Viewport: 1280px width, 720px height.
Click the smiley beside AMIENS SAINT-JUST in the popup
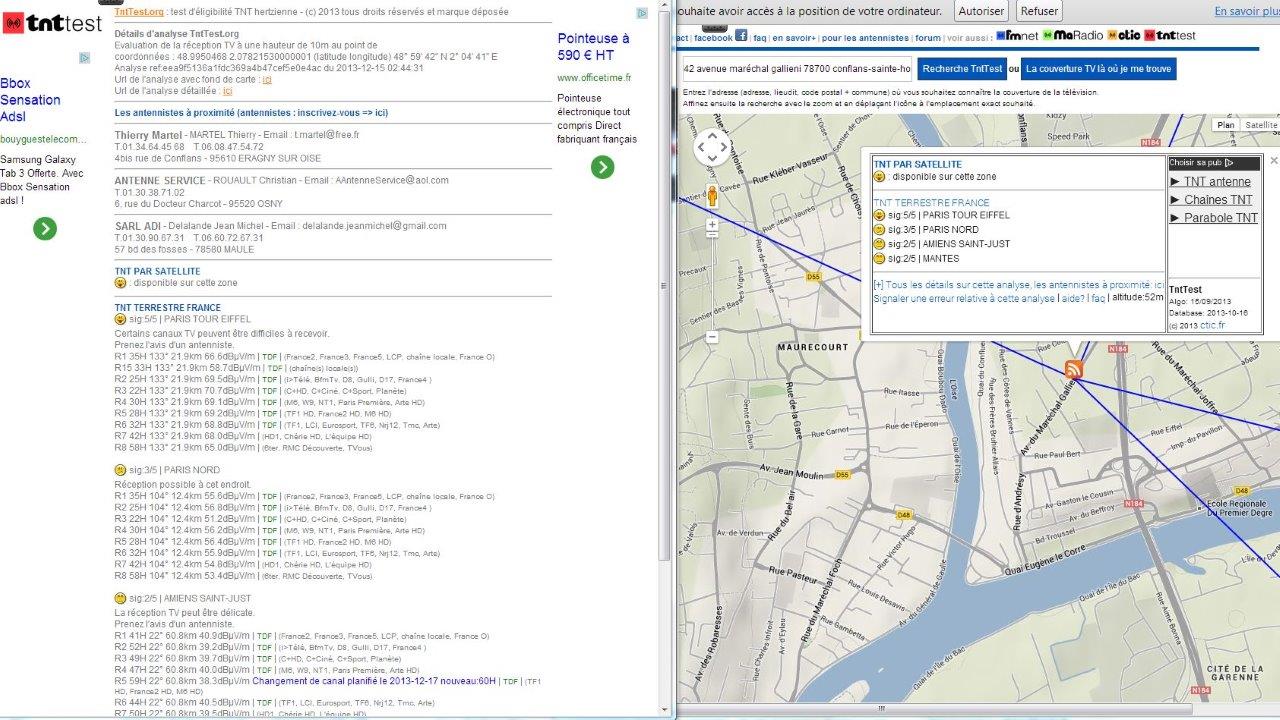[x=879, y=244]
